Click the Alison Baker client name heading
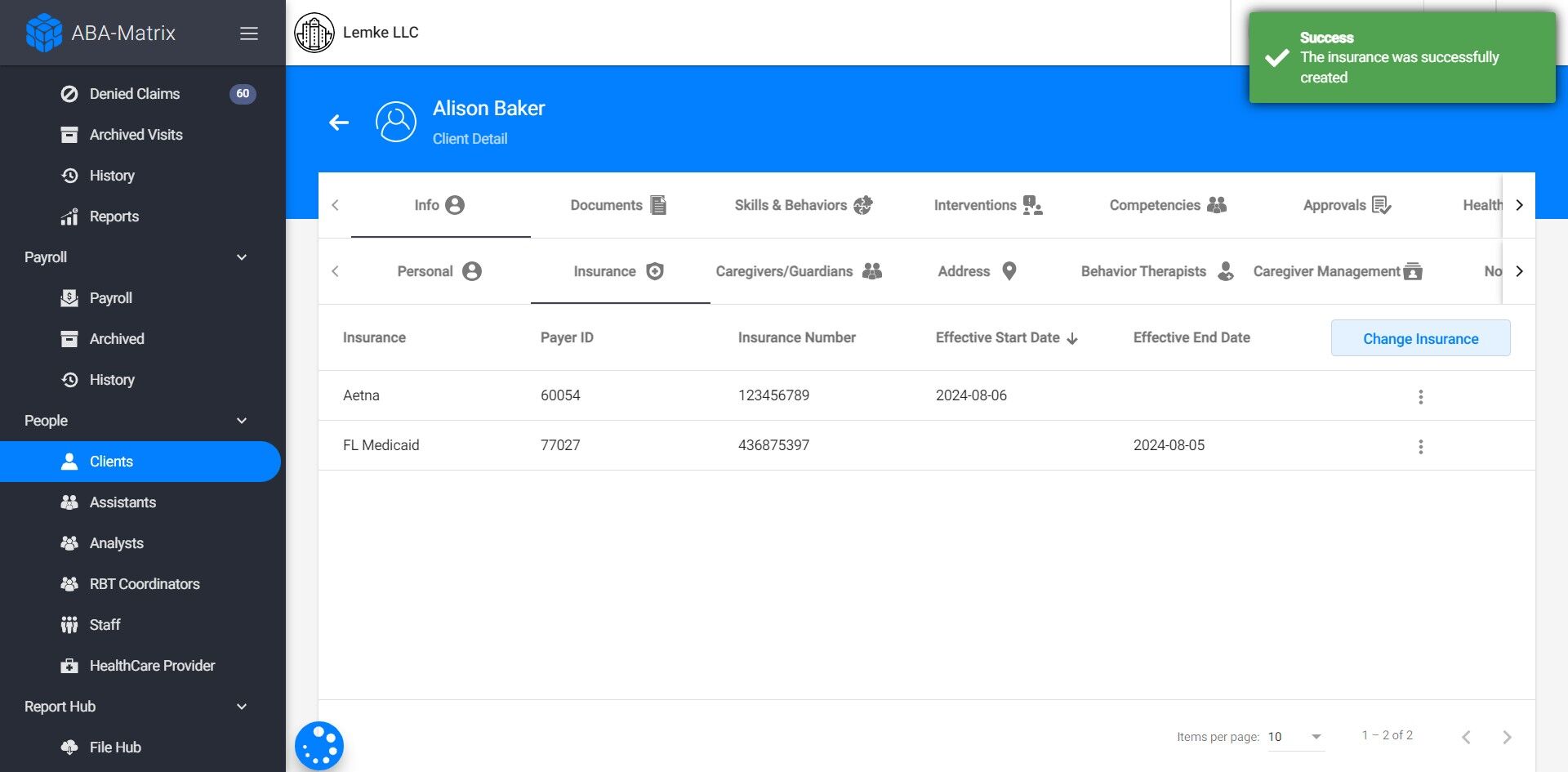This screenshot has height=772, width=1568. [488, 109]
